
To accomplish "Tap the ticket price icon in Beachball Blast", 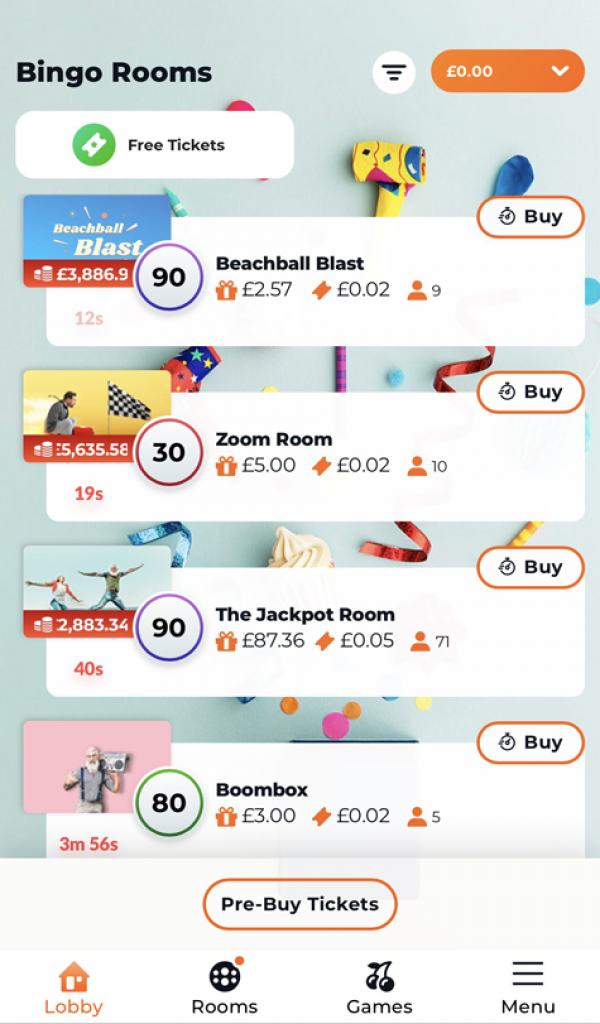I will [321, 291].
